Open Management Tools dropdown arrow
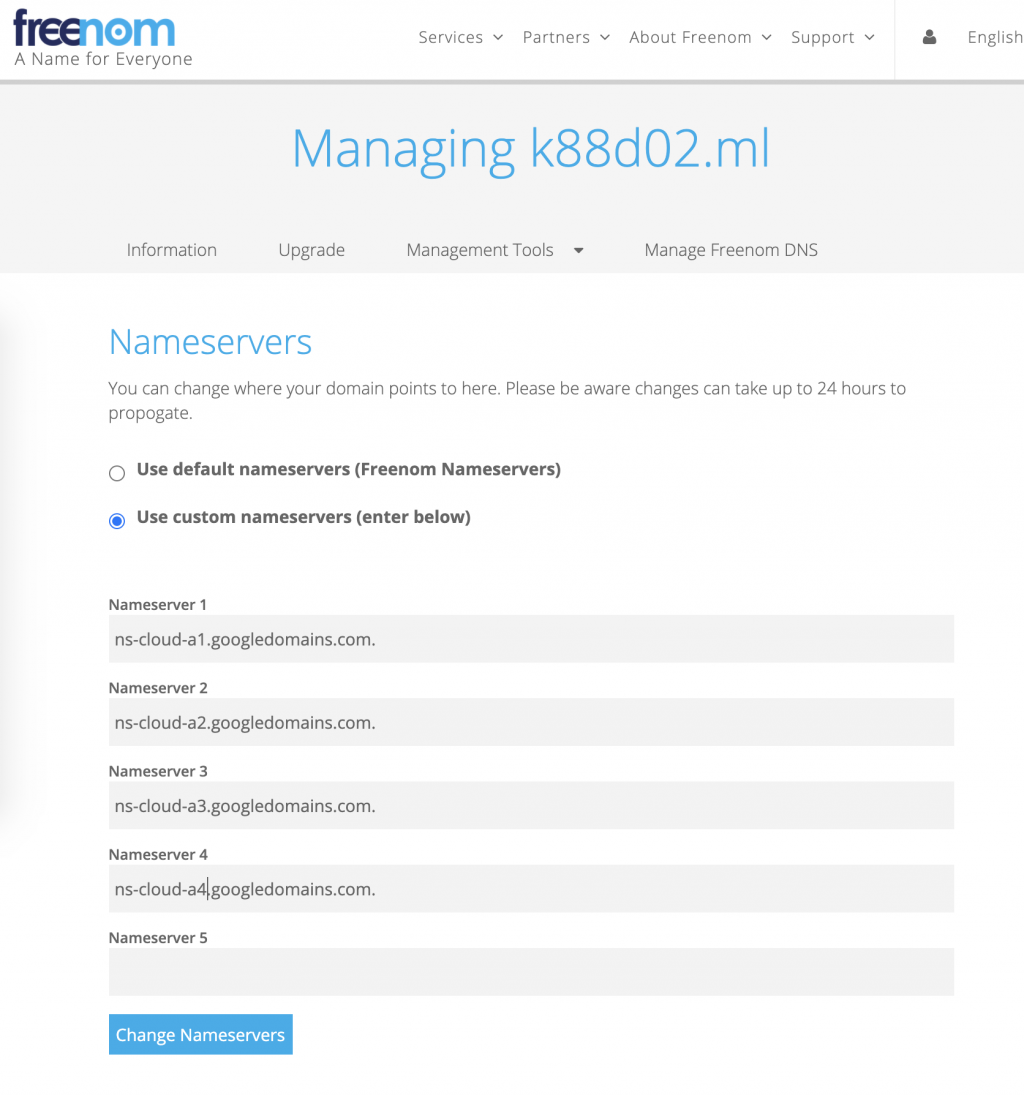This screenshot has width=1024, height=1095. point(578,250)
